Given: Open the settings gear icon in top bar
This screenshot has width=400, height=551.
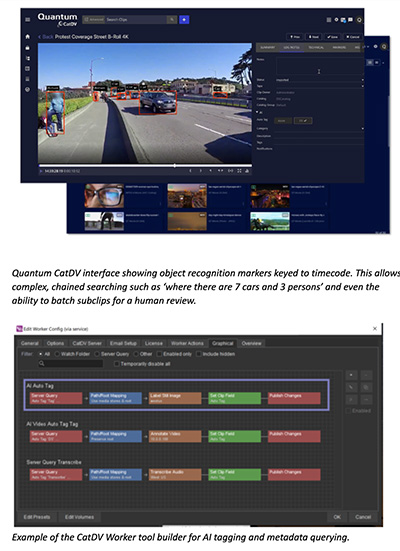Looking at the screenshot, I should pyautogui.click(x=336, y=20).
